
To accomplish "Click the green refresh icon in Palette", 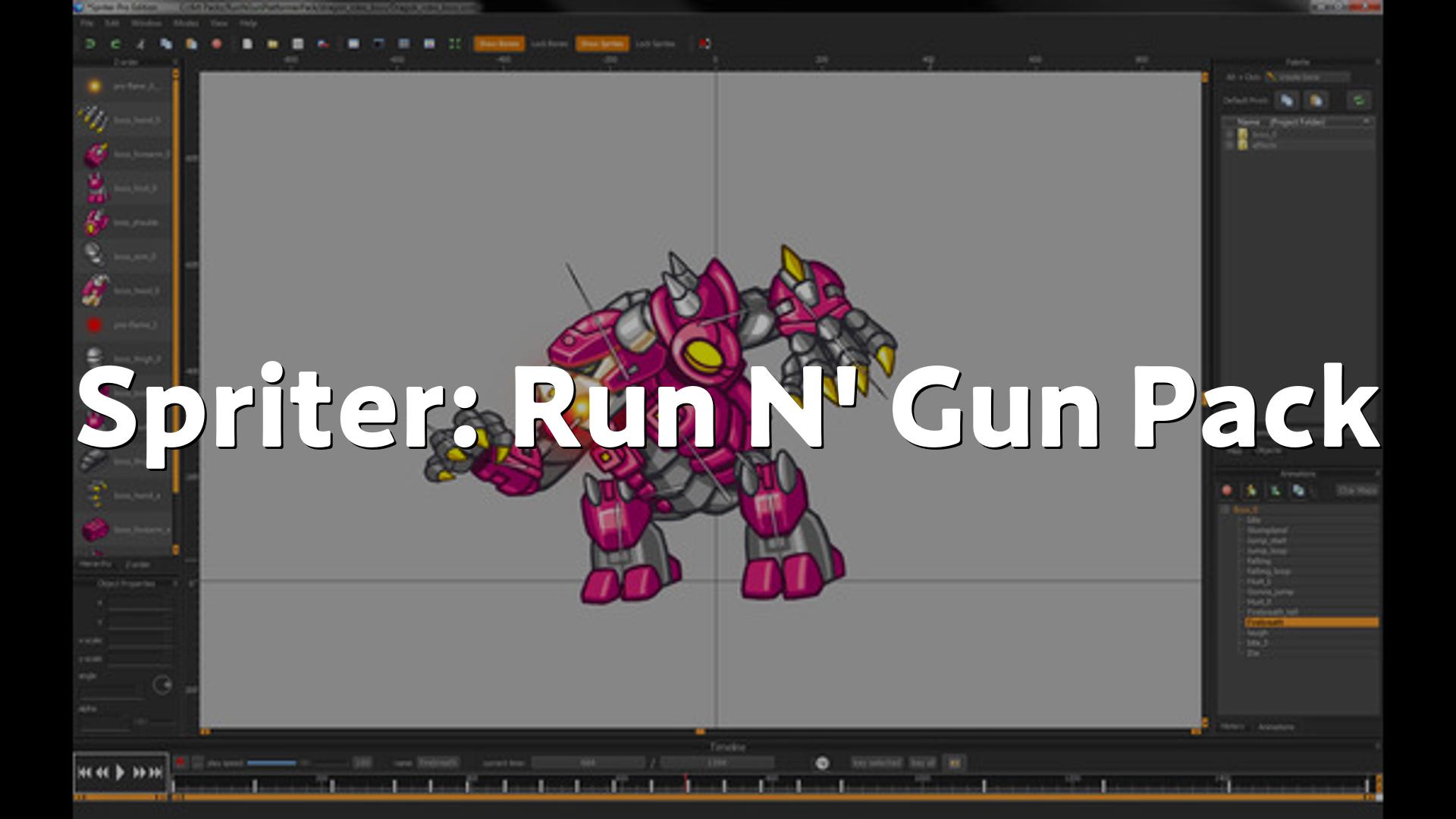I will [x=1358, y=100].
